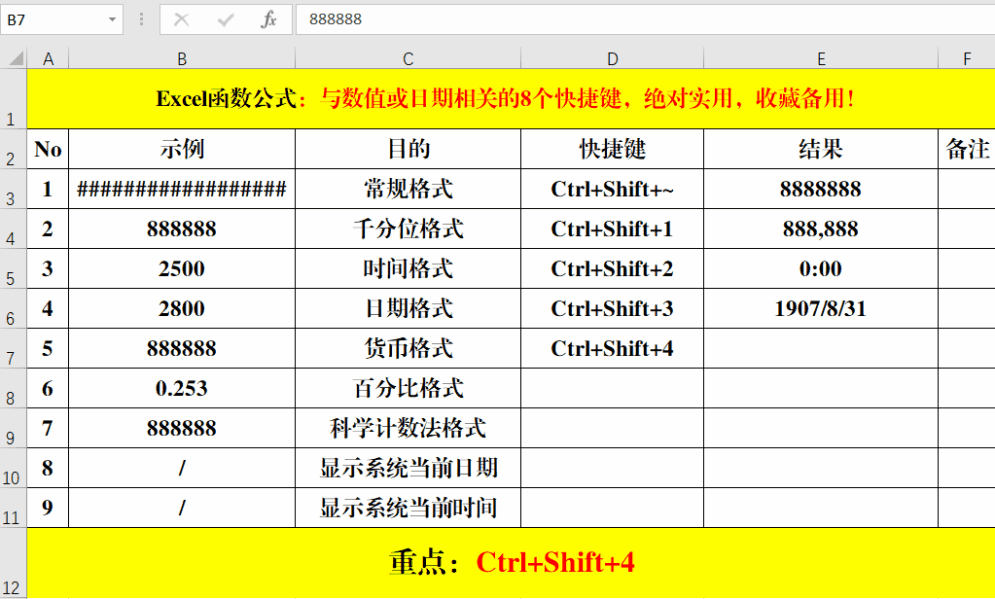This screenshot has height=599, width=995.
Task: Select row 3 header
Action: [13, 189]
